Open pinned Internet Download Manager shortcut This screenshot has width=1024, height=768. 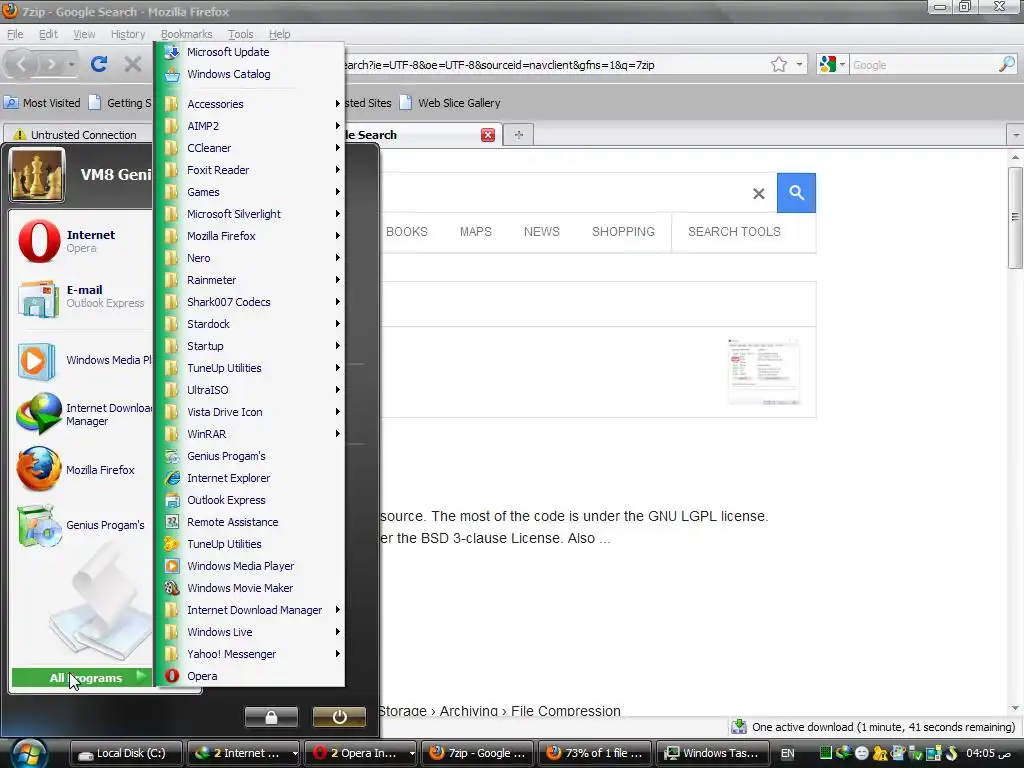pyautogui.click(x=39, y=414)
